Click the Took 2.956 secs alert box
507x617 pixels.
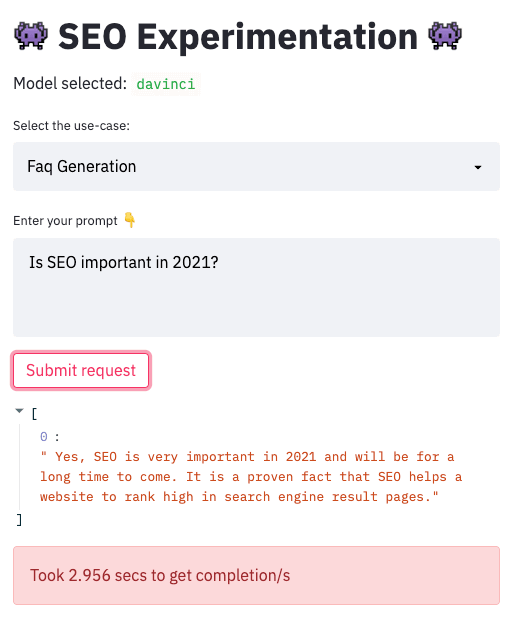click(256, 575)
